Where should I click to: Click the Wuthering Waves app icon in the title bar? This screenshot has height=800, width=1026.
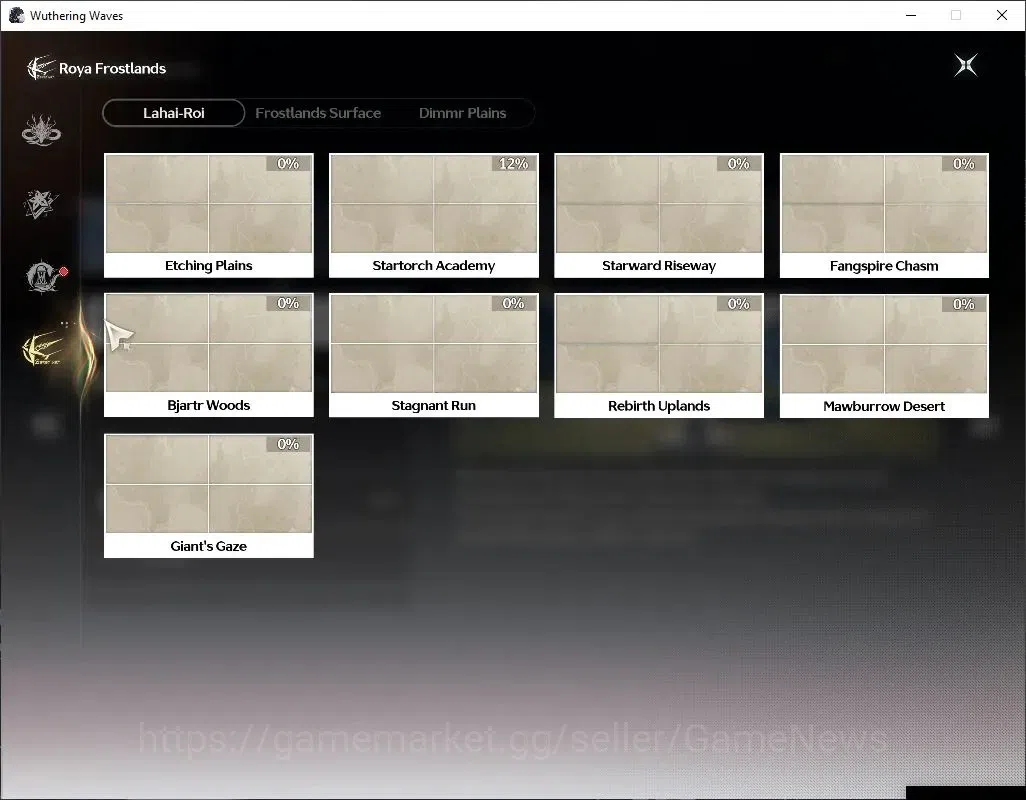click(16, 15)
